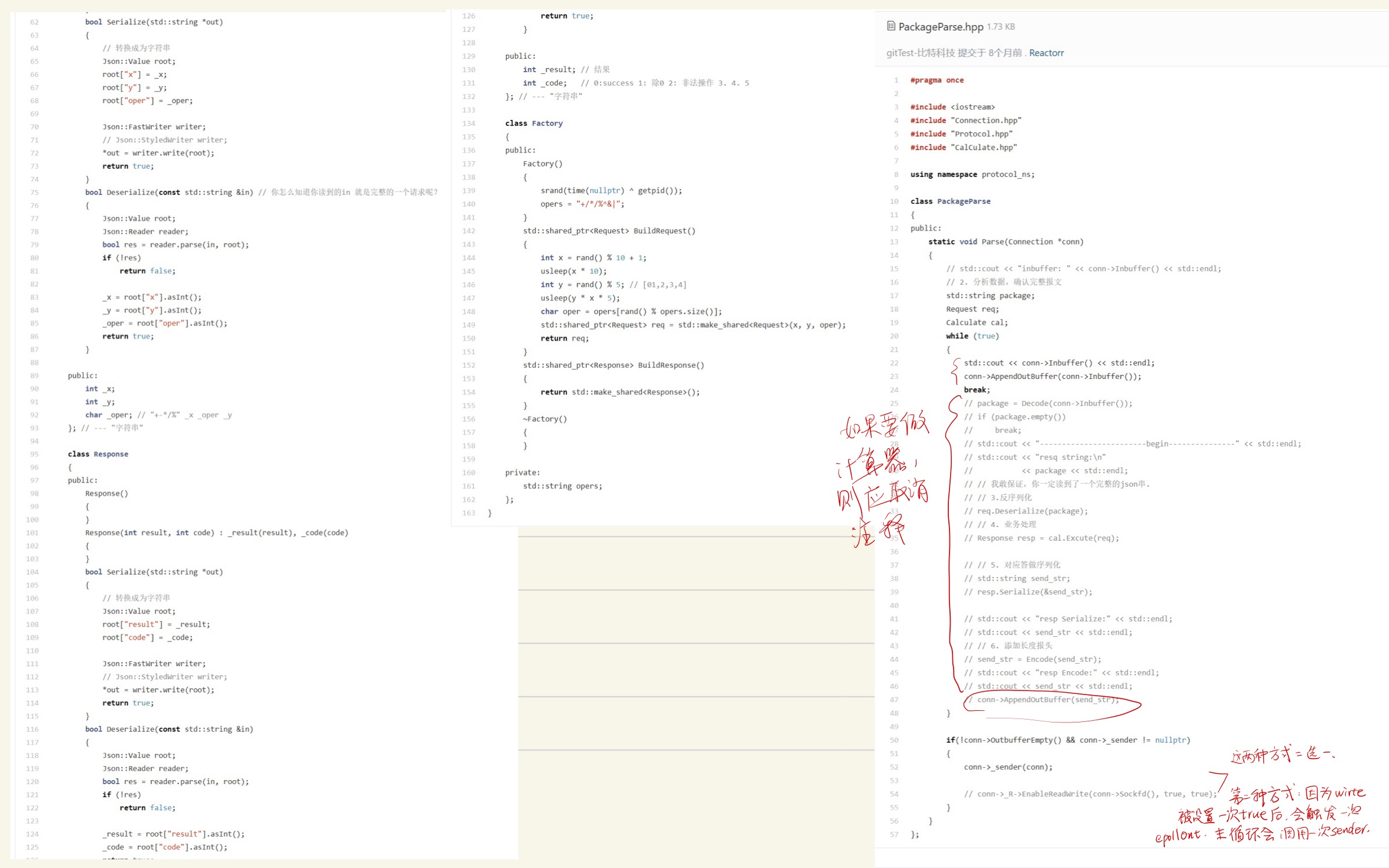Click line number 134 beside class Factory
The image size is (1389, 868).
[469, 123]
